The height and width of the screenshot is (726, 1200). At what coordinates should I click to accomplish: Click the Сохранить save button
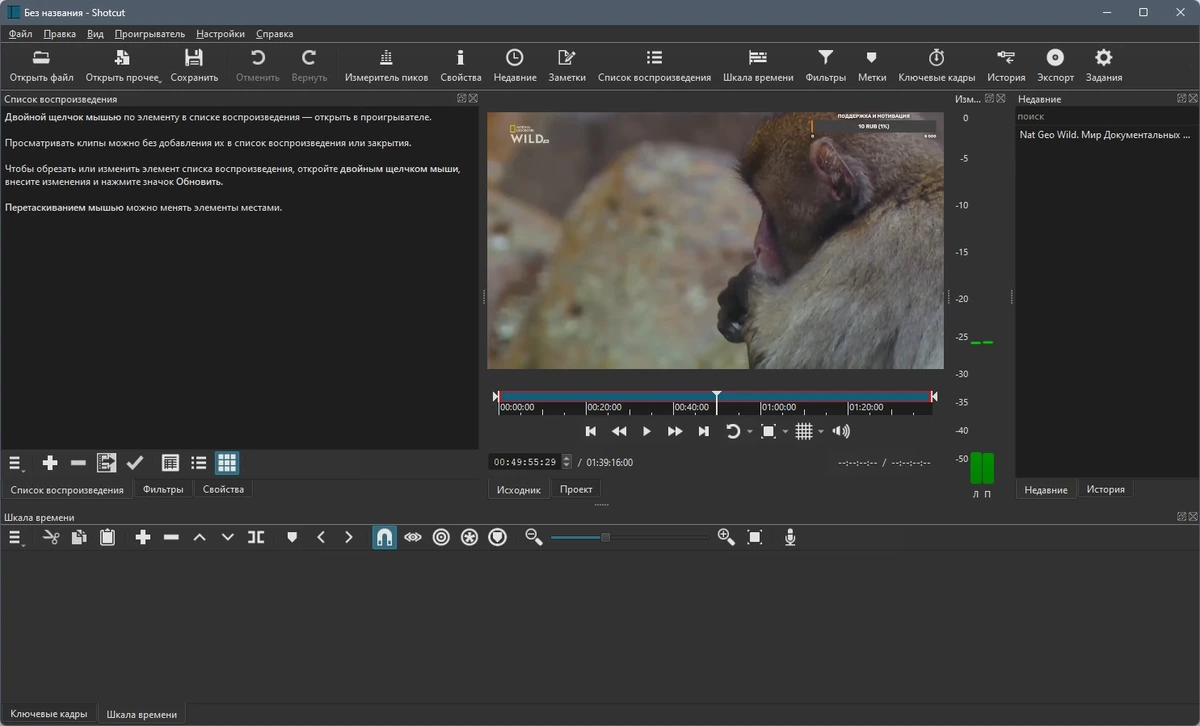[x=194, y=65]
